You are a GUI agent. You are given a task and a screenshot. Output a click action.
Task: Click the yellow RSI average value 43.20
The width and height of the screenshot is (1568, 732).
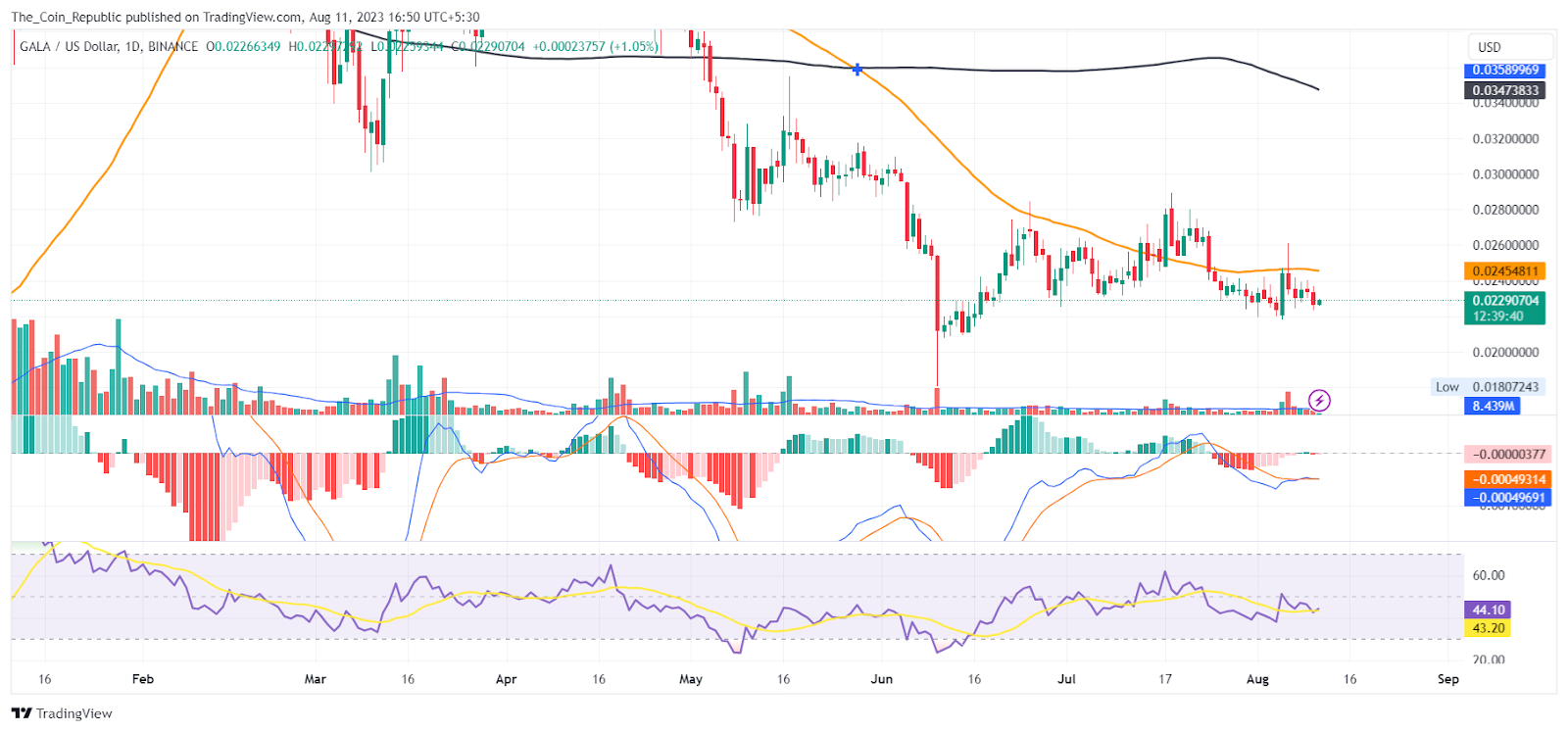(1488, 628)
